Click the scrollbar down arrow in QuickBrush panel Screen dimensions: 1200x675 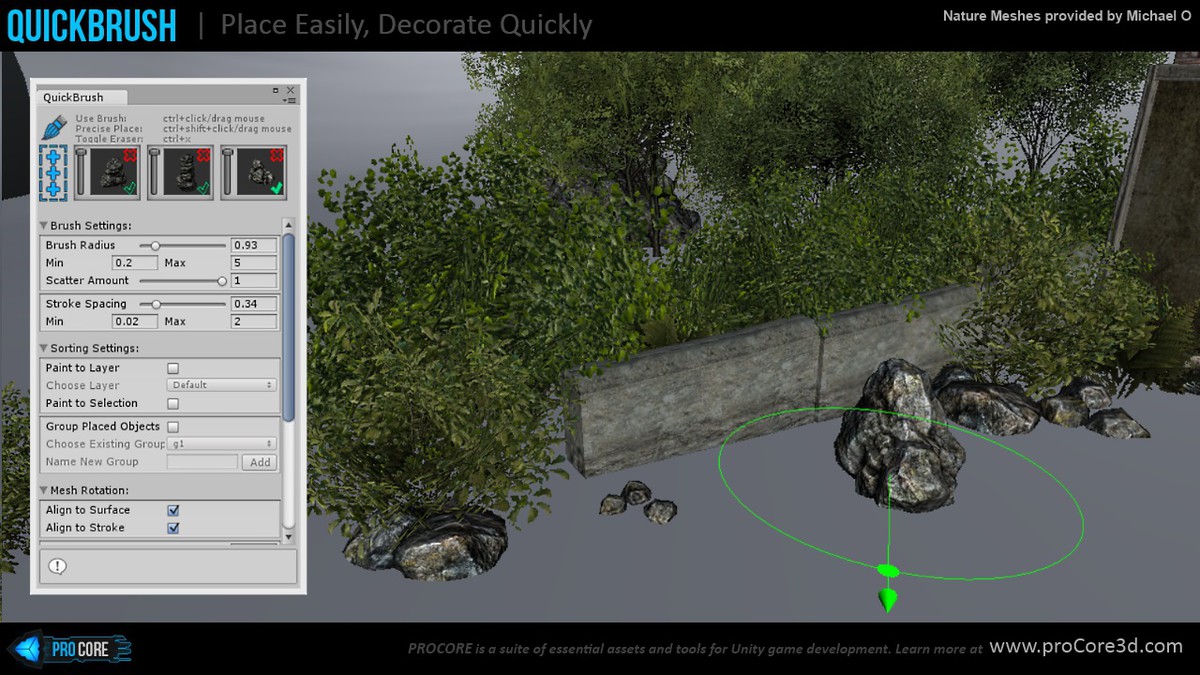290,537
